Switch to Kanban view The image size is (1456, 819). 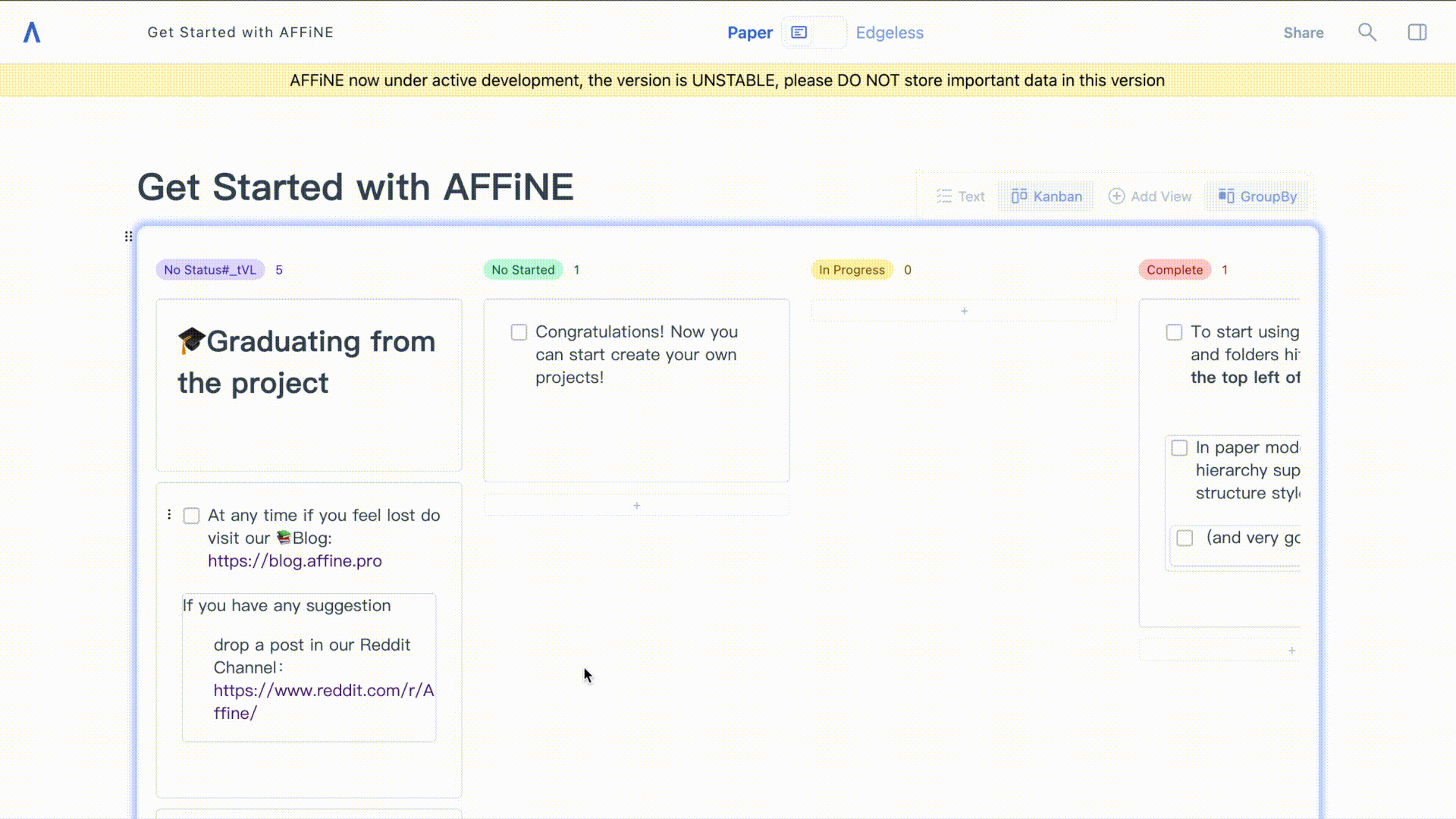1047,196
